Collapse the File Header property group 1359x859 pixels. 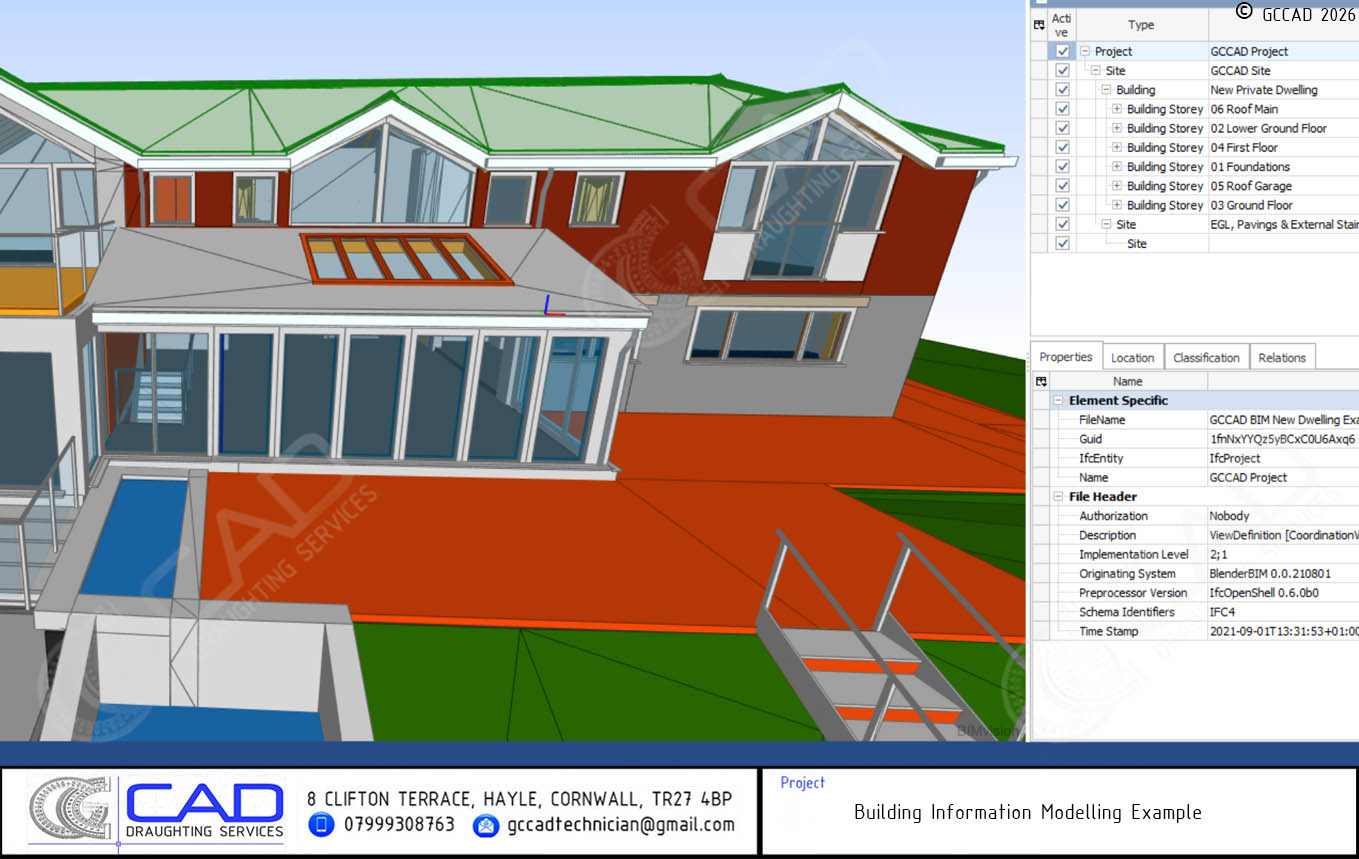tap(1058, 497)
